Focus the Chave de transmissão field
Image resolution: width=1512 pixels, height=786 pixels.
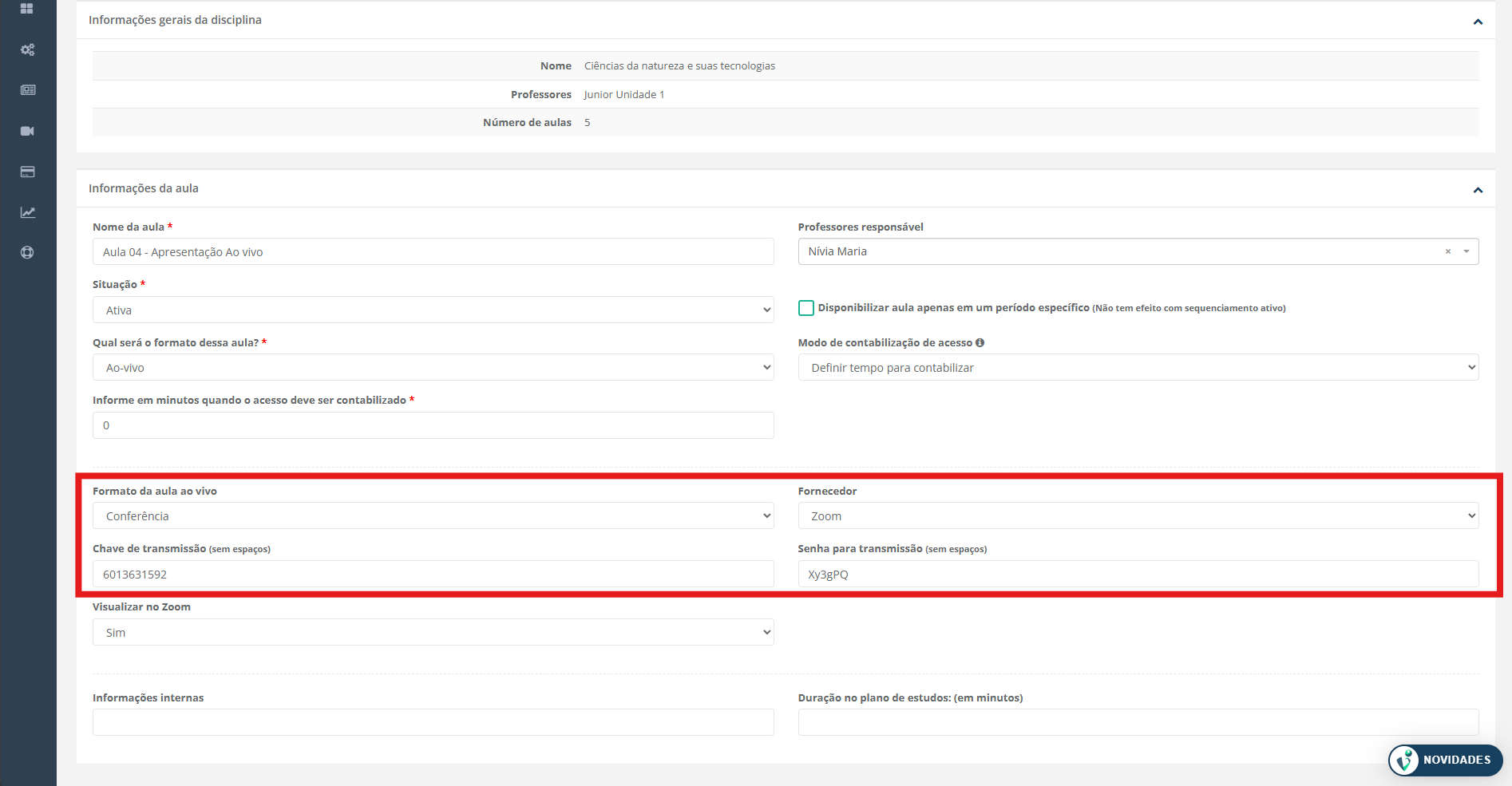coord(433,574)
